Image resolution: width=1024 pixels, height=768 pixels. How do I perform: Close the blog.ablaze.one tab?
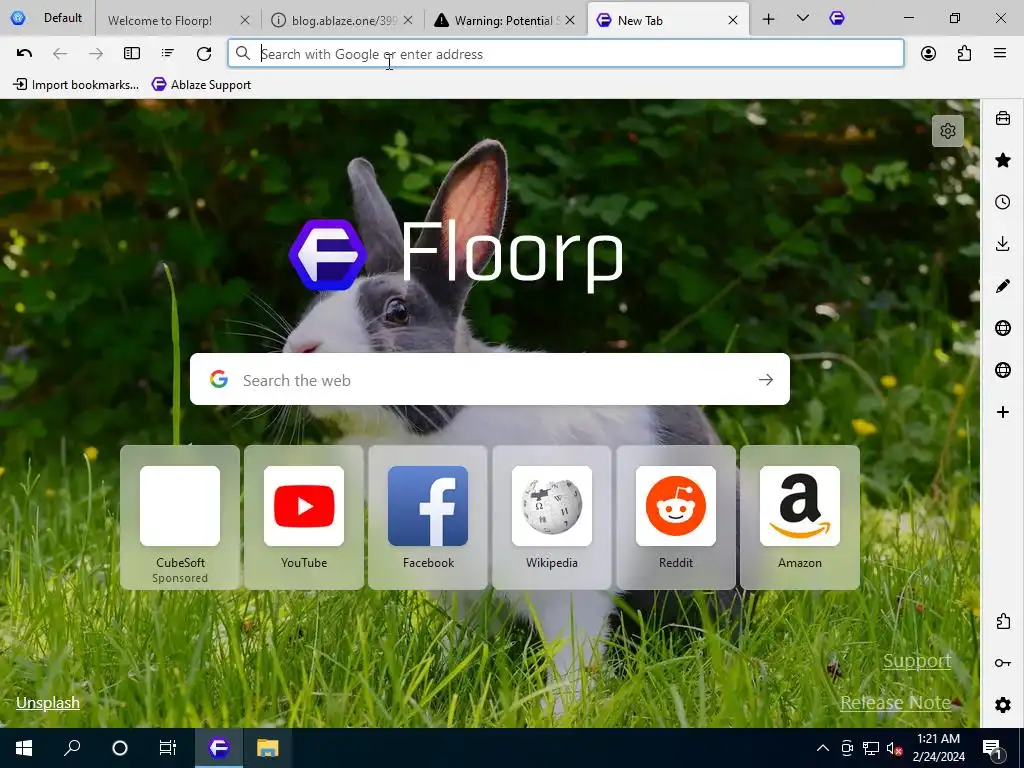pyautogui.click(x=408, y=20)
